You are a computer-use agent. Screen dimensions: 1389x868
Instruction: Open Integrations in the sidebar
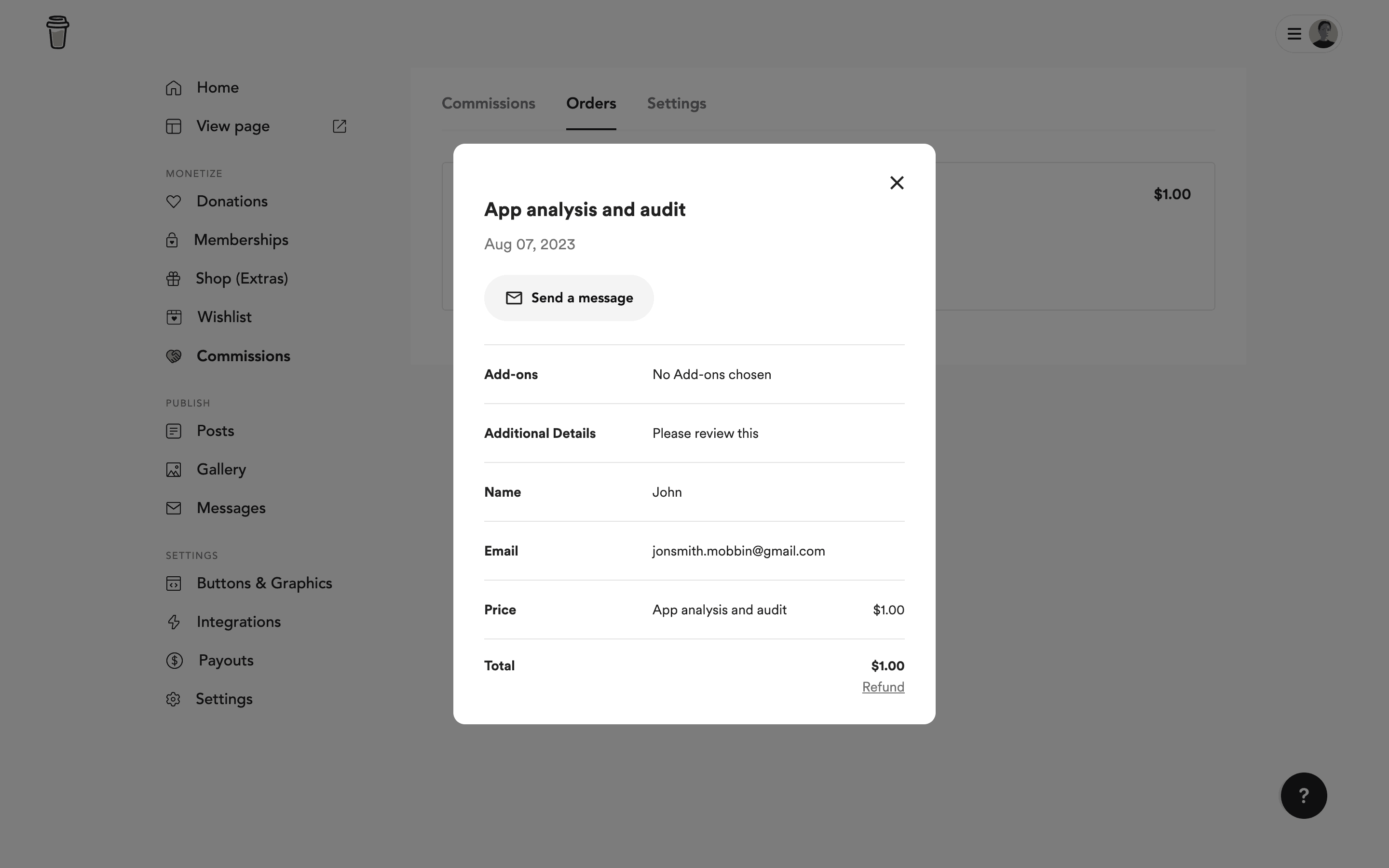(x=238, y=622)
